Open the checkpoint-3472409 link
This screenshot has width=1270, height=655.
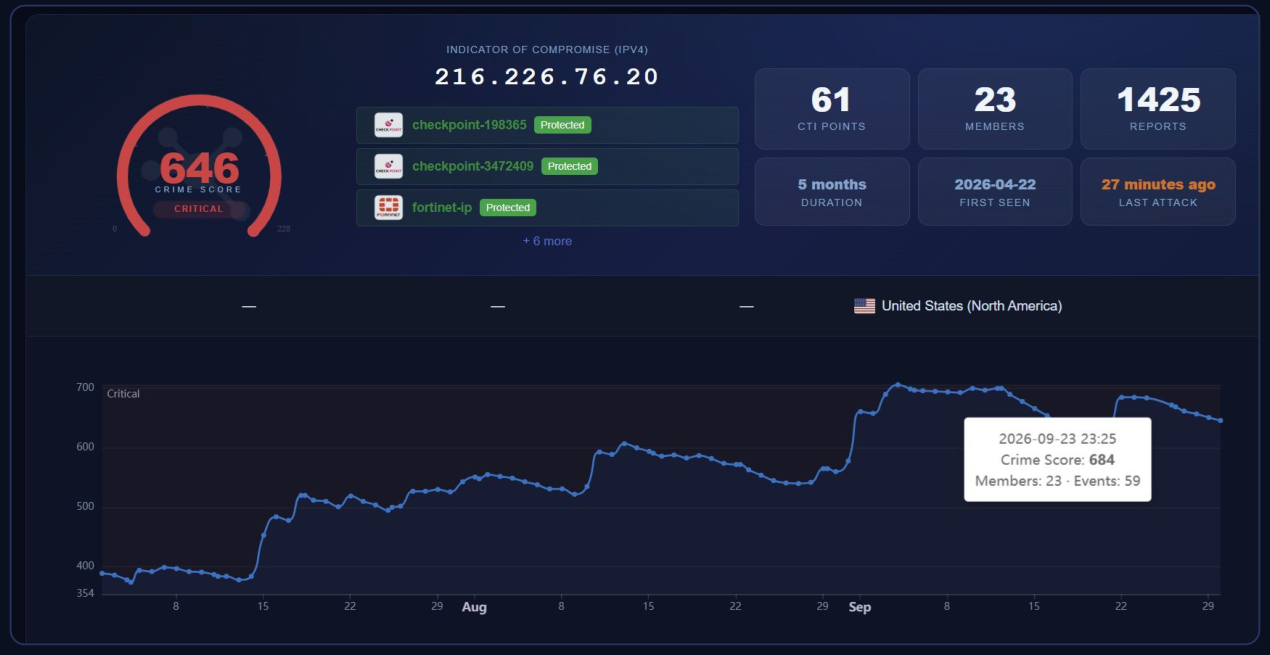point(473,166)
